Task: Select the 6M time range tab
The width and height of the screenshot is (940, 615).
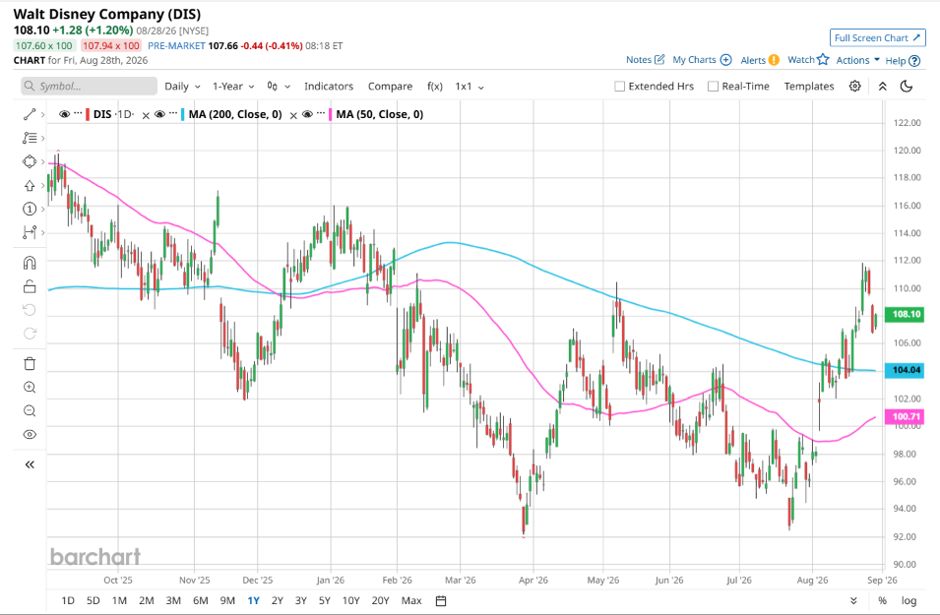Action: [x=200, y=601]
